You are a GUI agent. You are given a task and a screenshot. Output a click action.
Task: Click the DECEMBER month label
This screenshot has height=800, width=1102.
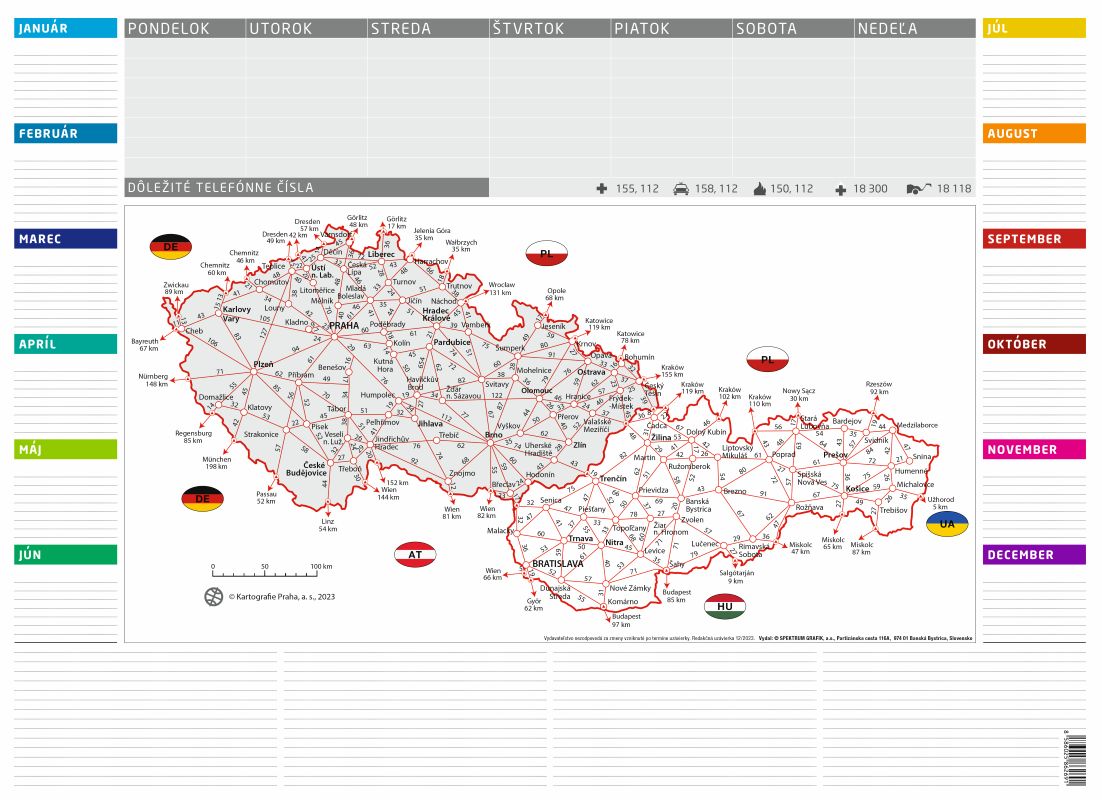click(1034, 555)
